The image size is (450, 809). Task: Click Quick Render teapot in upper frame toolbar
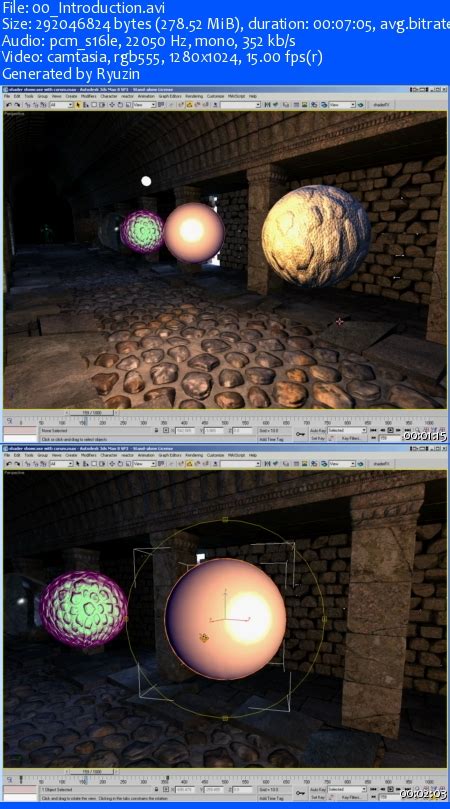point(361,105)
